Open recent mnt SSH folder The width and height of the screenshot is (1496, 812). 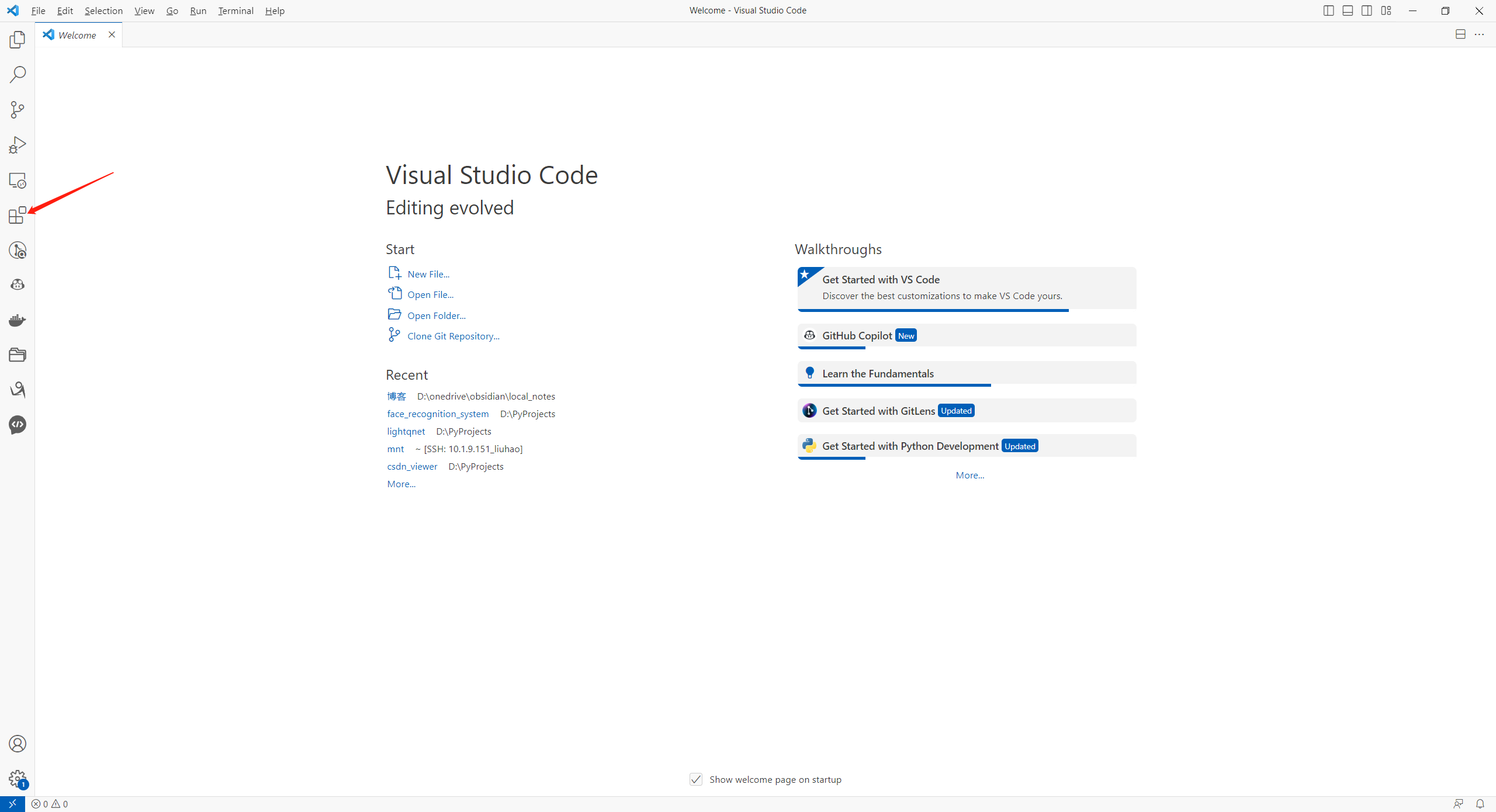tap(396, 449)
